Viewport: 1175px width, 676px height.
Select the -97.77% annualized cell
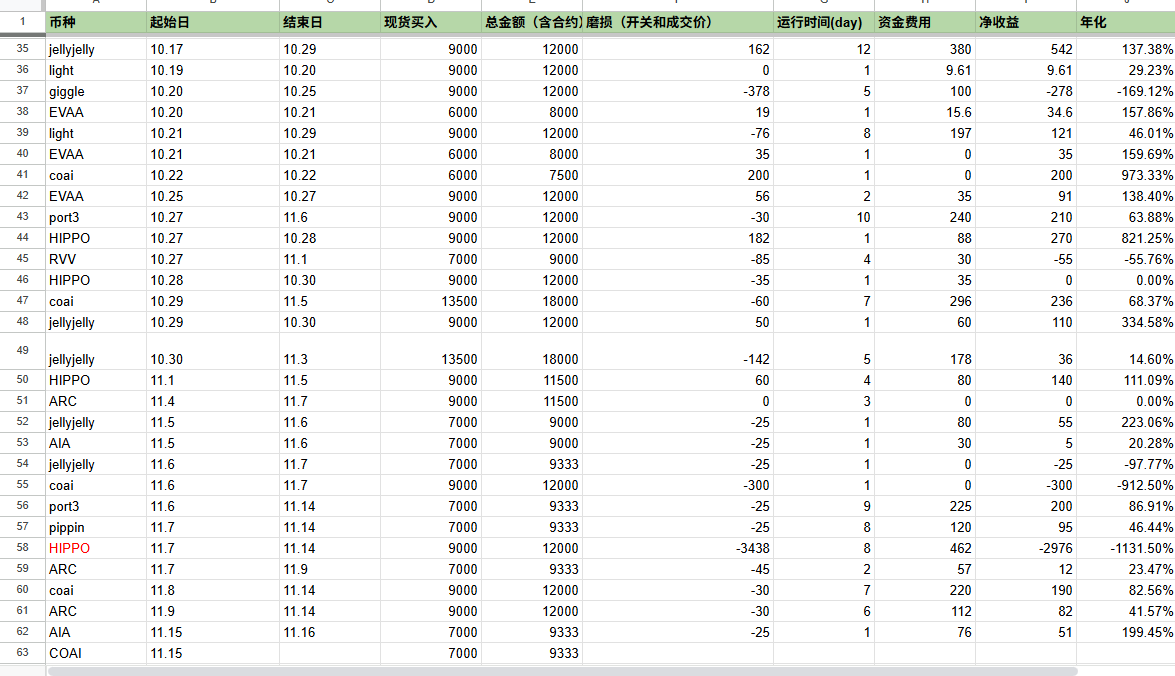pos(1126,464)
